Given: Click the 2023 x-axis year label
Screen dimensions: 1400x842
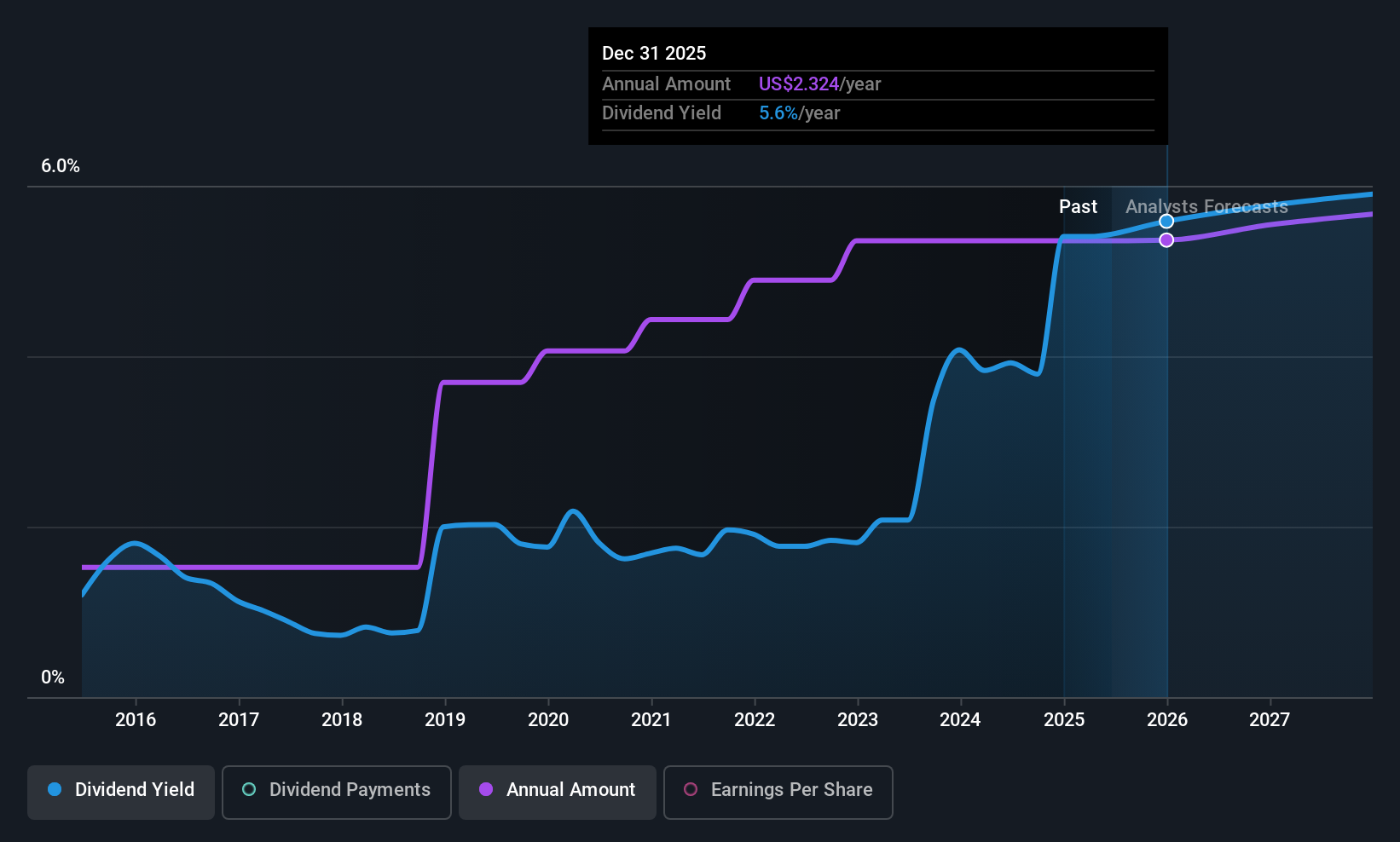Looking at the screenshot, I should pos(858,720).
